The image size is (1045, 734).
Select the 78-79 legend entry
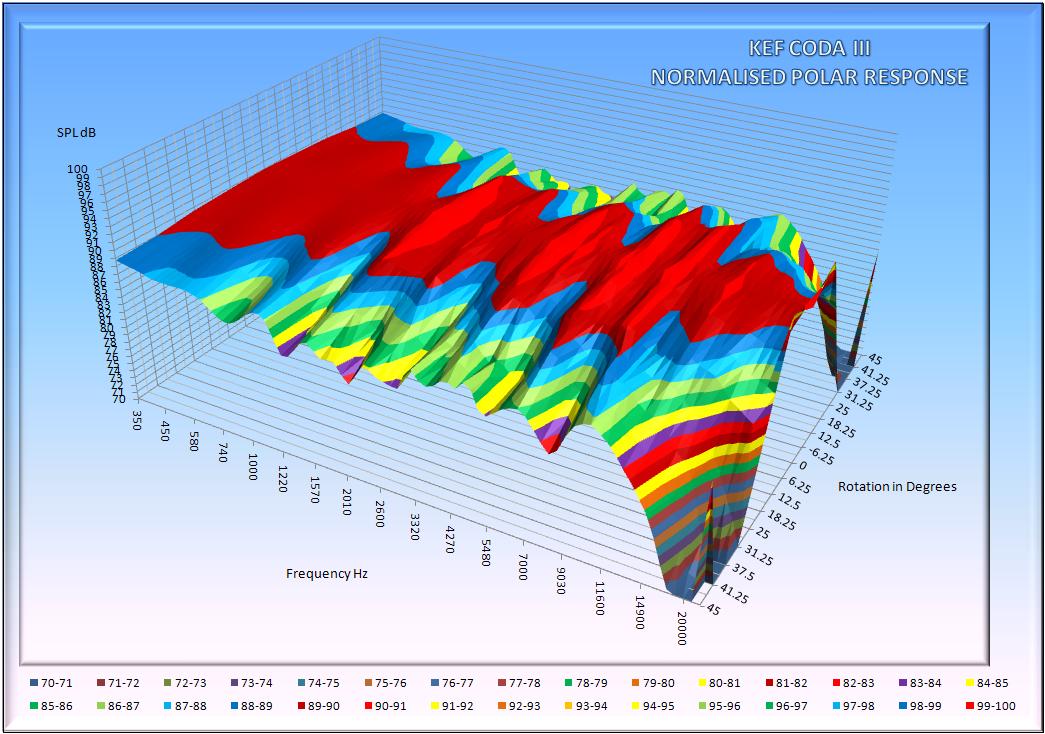586,683
